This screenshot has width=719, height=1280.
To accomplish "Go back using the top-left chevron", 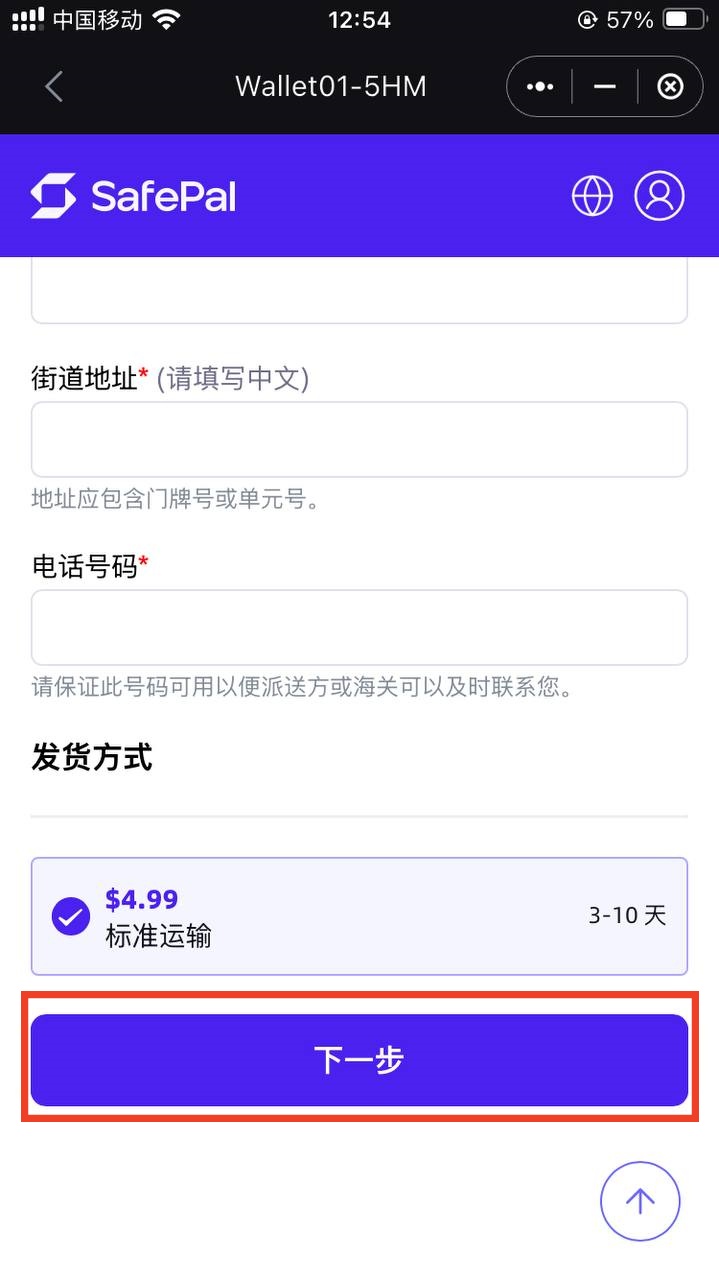I will 54,87.
